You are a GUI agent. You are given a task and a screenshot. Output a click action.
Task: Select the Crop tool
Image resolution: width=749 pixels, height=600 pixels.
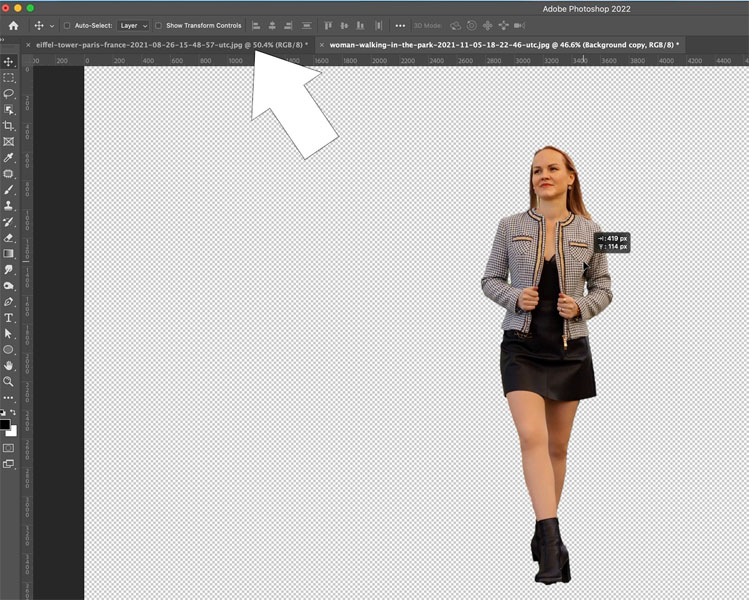point(9,126)
